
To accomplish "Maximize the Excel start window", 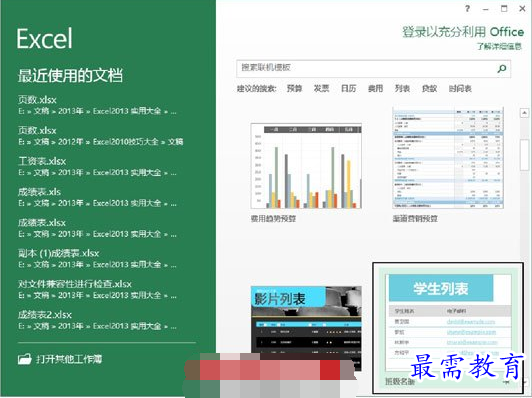I will tap(504, 9).
